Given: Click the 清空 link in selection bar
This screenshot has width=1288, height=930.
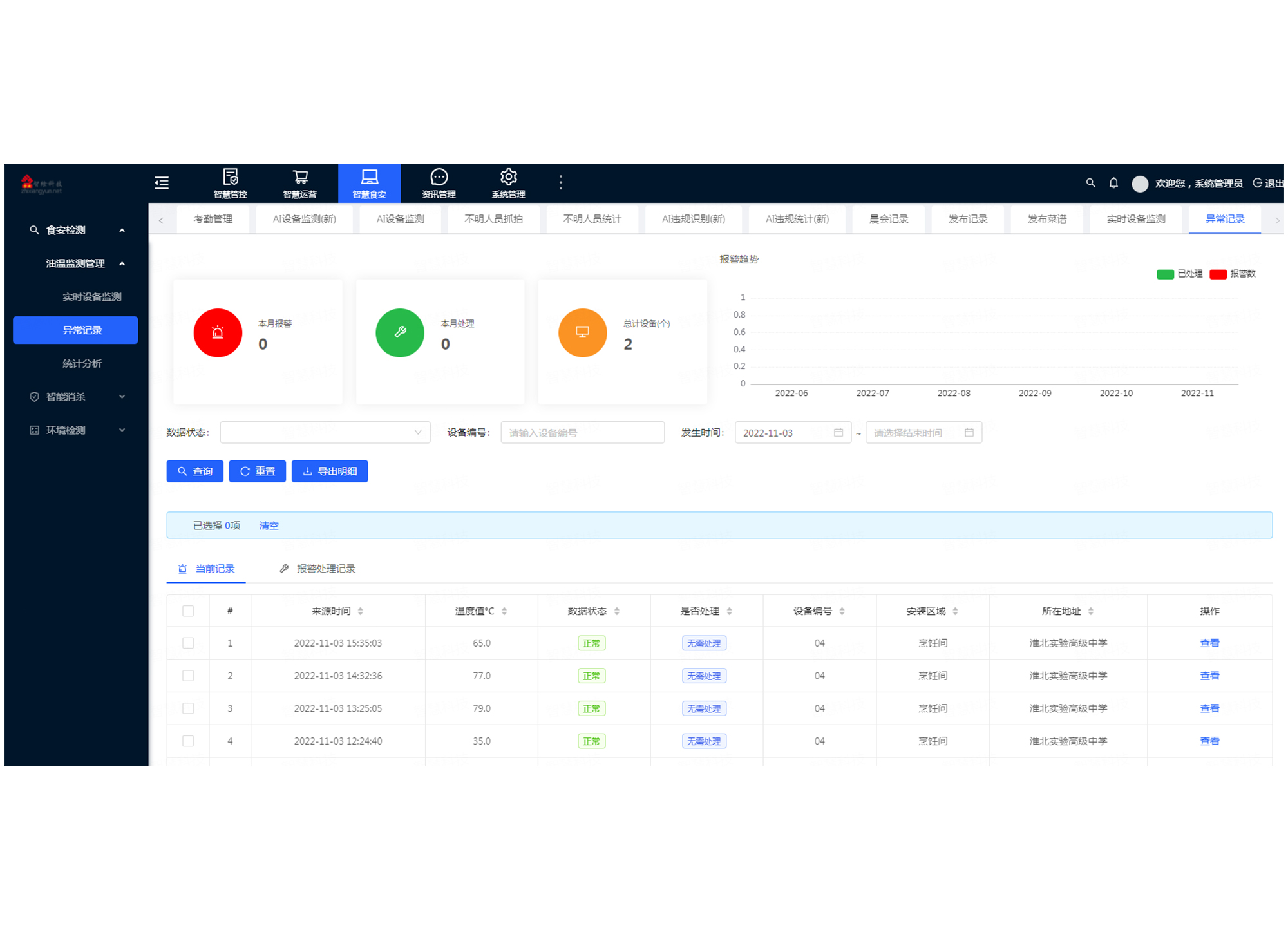Looking at the screenshot, I should coord(269,526).
